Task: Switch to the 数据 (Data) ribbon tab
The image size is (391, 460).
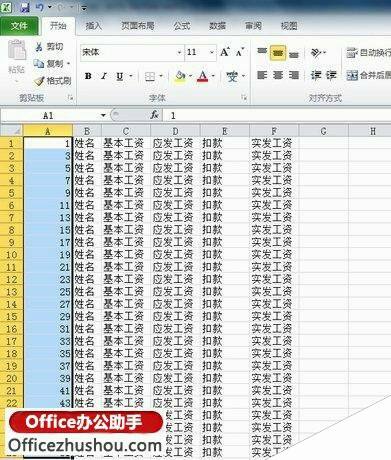Action: [217, 26]
